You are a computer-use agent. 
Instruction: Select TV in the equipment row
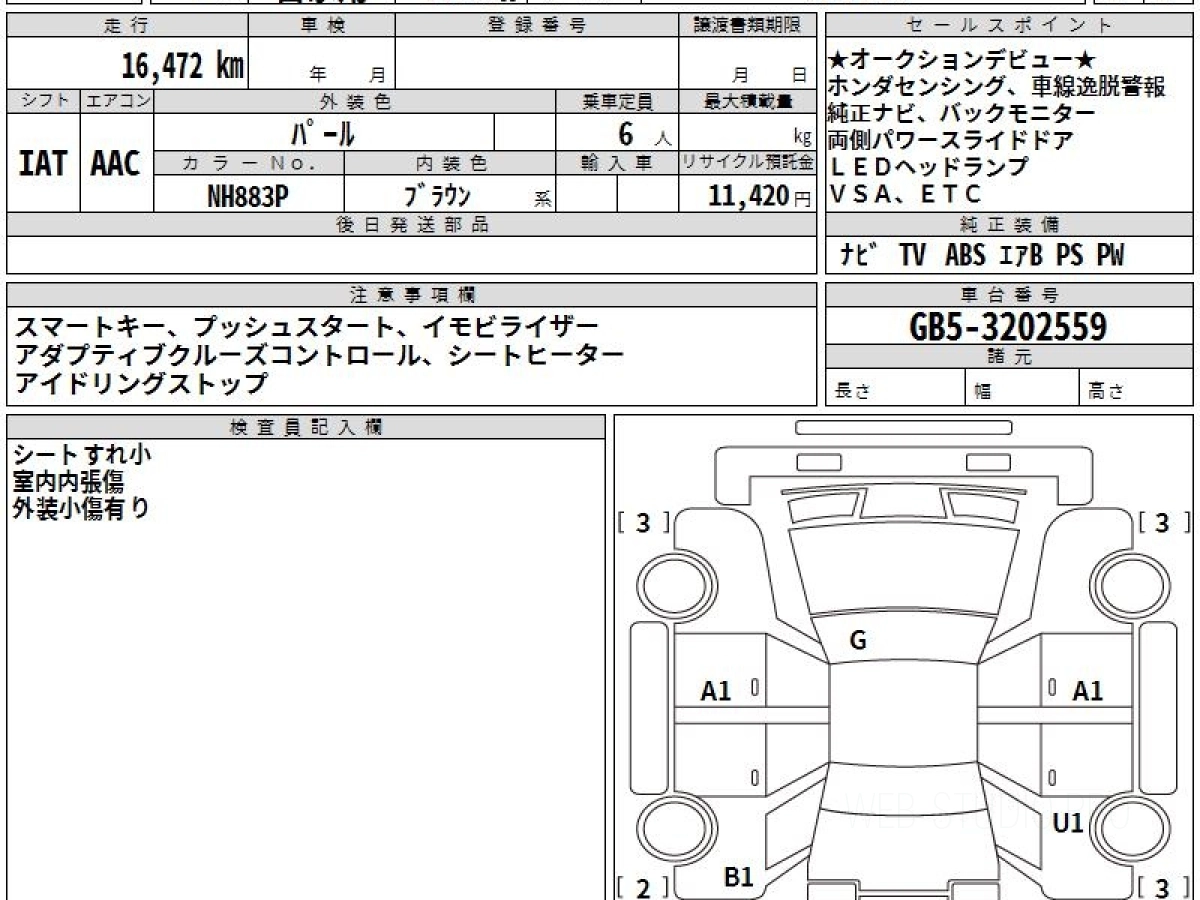[x=912, y=256]
